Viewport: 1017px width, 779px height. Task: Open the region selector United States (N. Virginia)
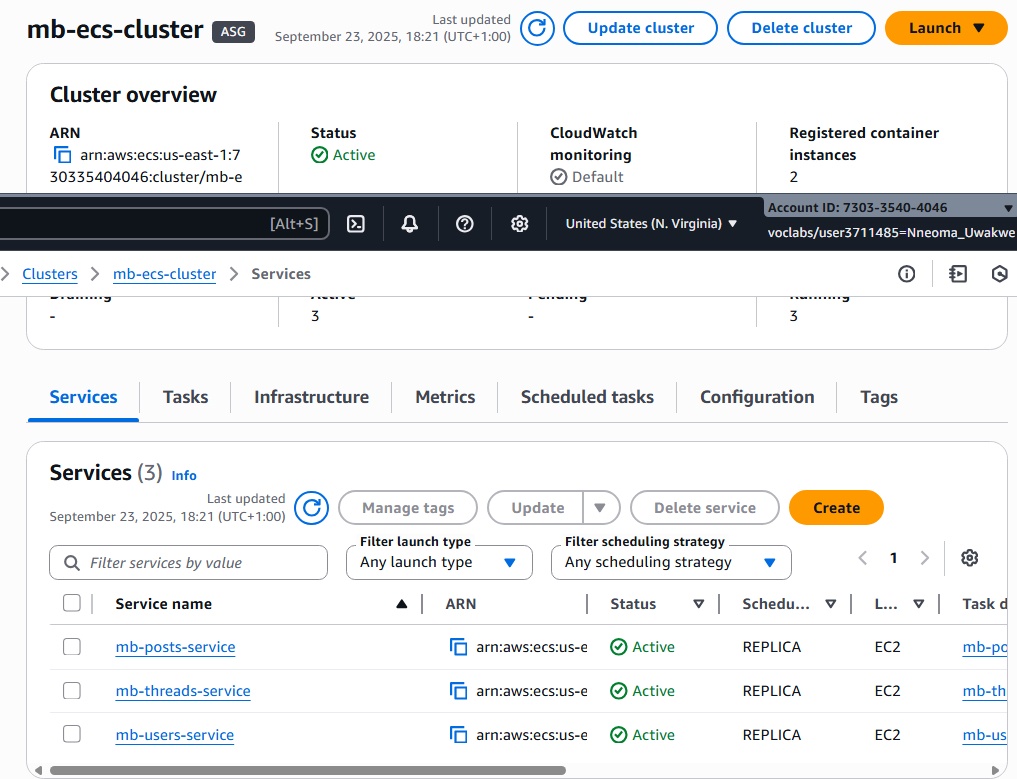651,224
